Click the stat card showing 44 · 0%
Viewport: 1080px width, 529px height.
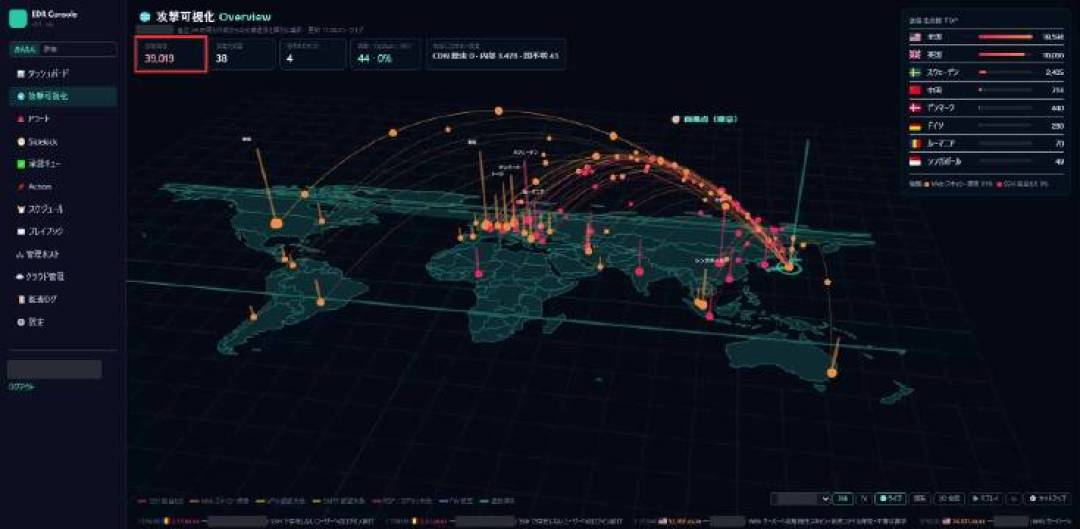pyautogui.click(x=385, y=54)
